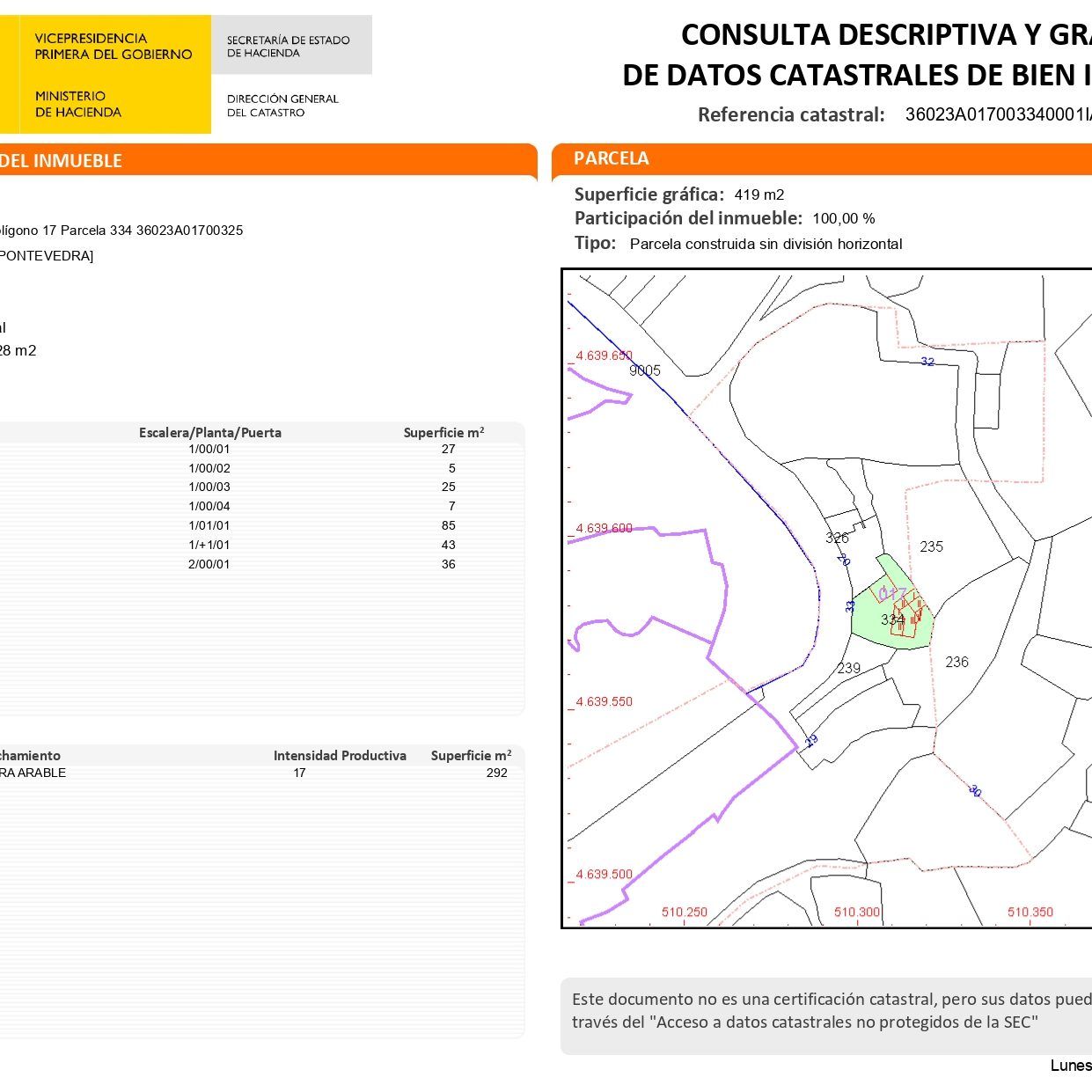
Task: Click the orange 'DEL INMUEBLE' section header
Action: [268, 160]
